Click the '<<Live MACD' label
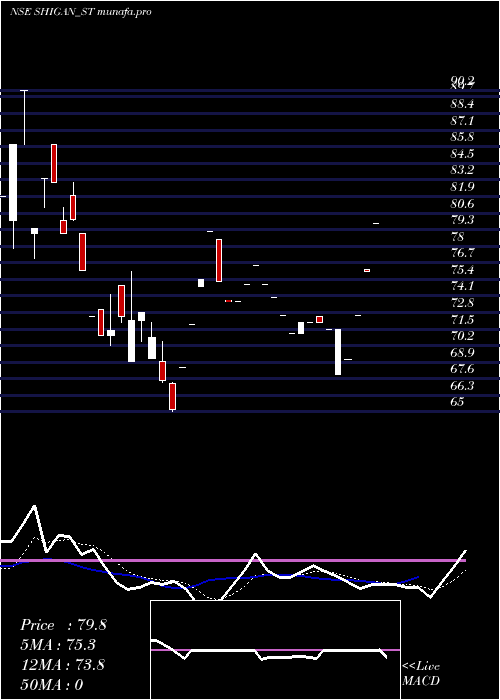 tap(421, 673)
